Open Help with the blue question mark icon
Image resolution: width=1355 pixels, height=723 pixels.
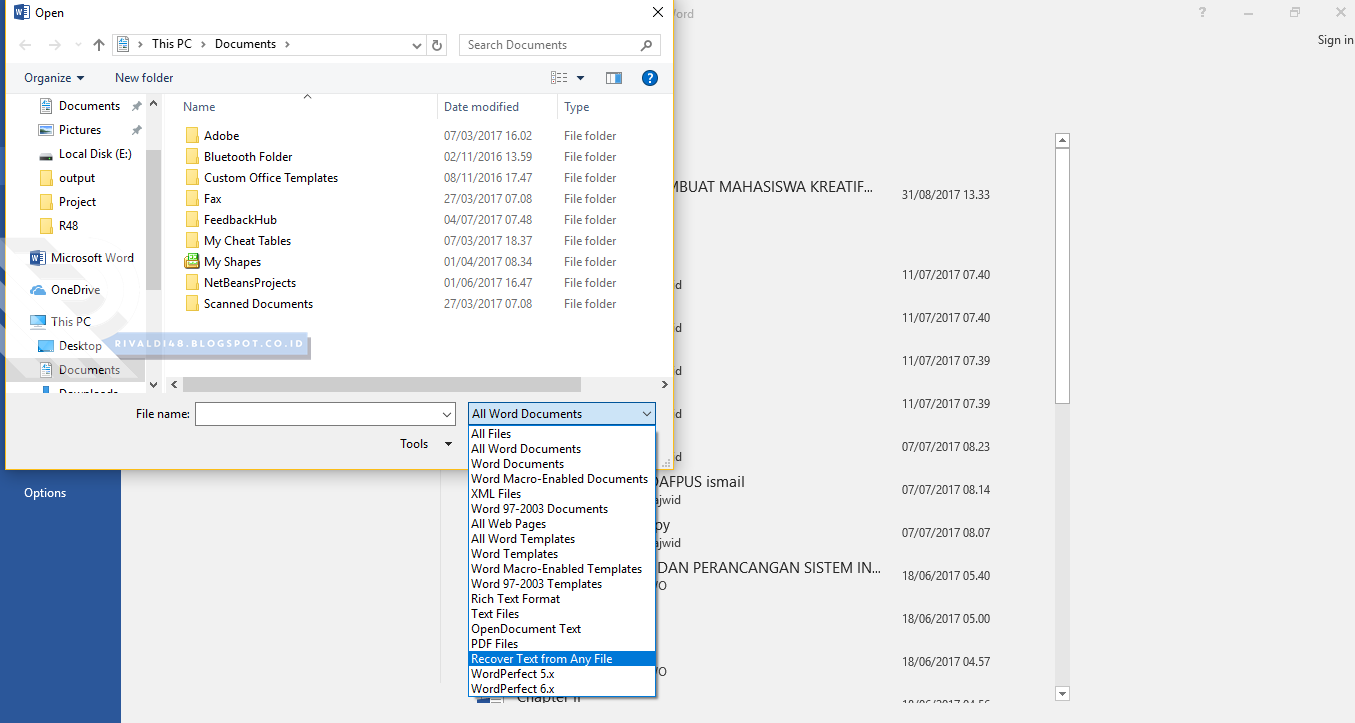click(650, 78)
